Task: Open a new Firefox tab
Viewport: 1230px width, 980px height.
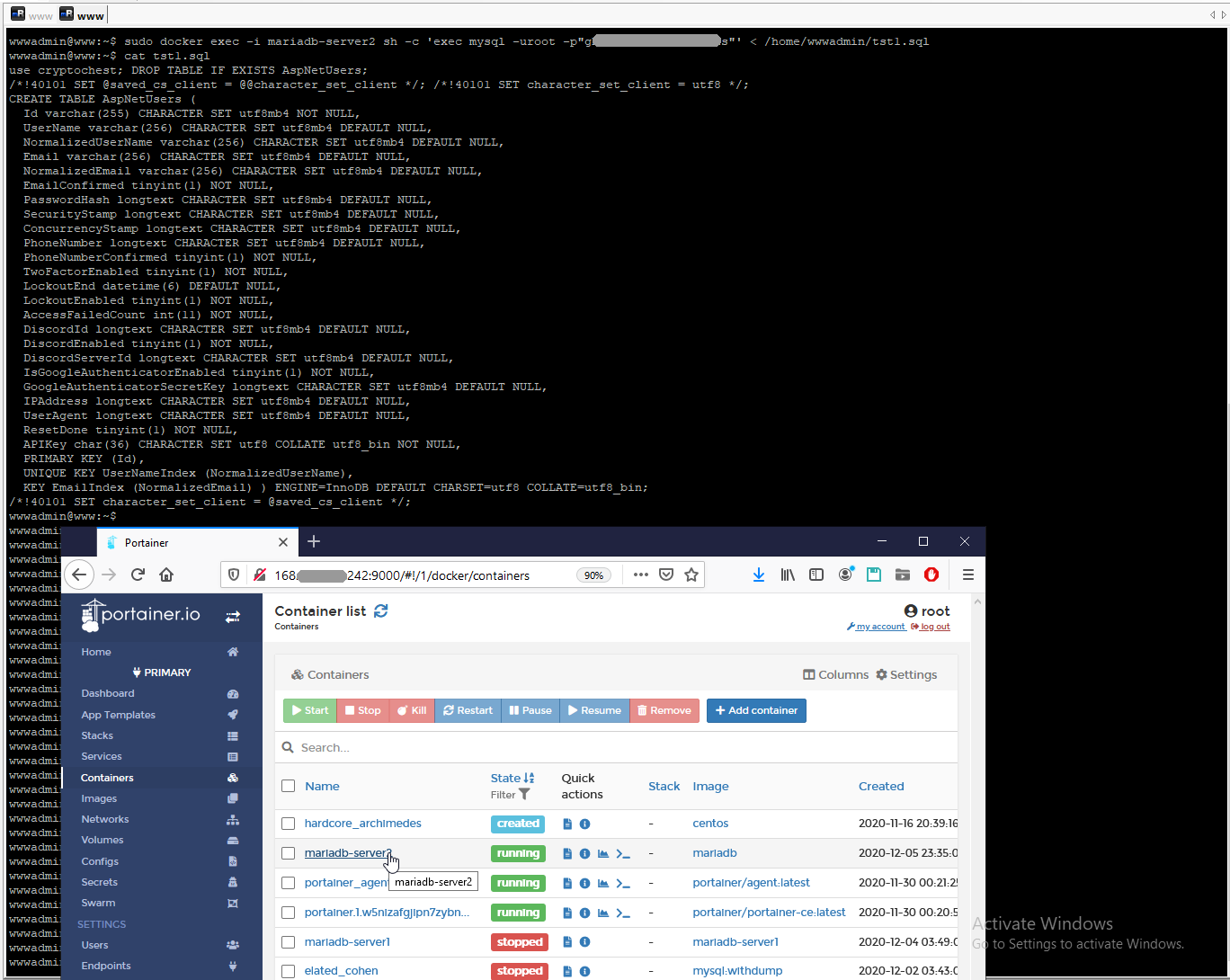Action: 314,541
